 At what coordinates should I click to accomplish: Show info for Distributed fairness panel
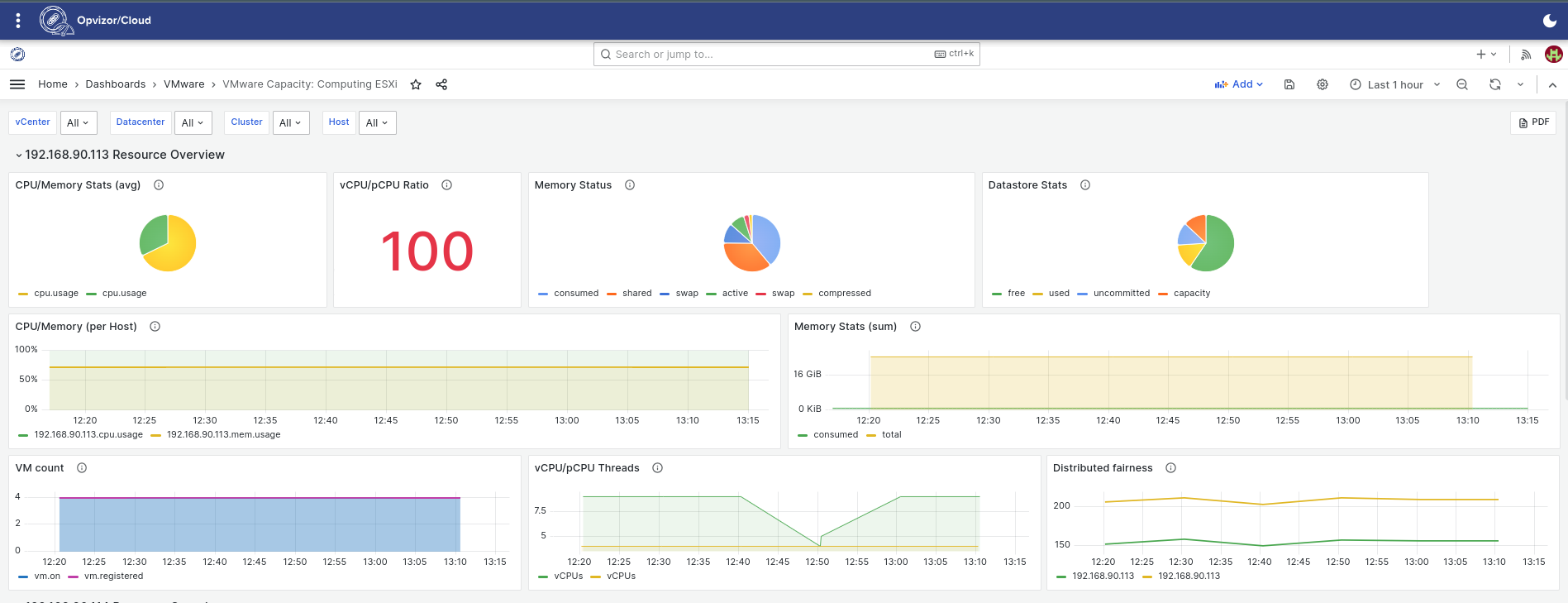pos(1170,468)
